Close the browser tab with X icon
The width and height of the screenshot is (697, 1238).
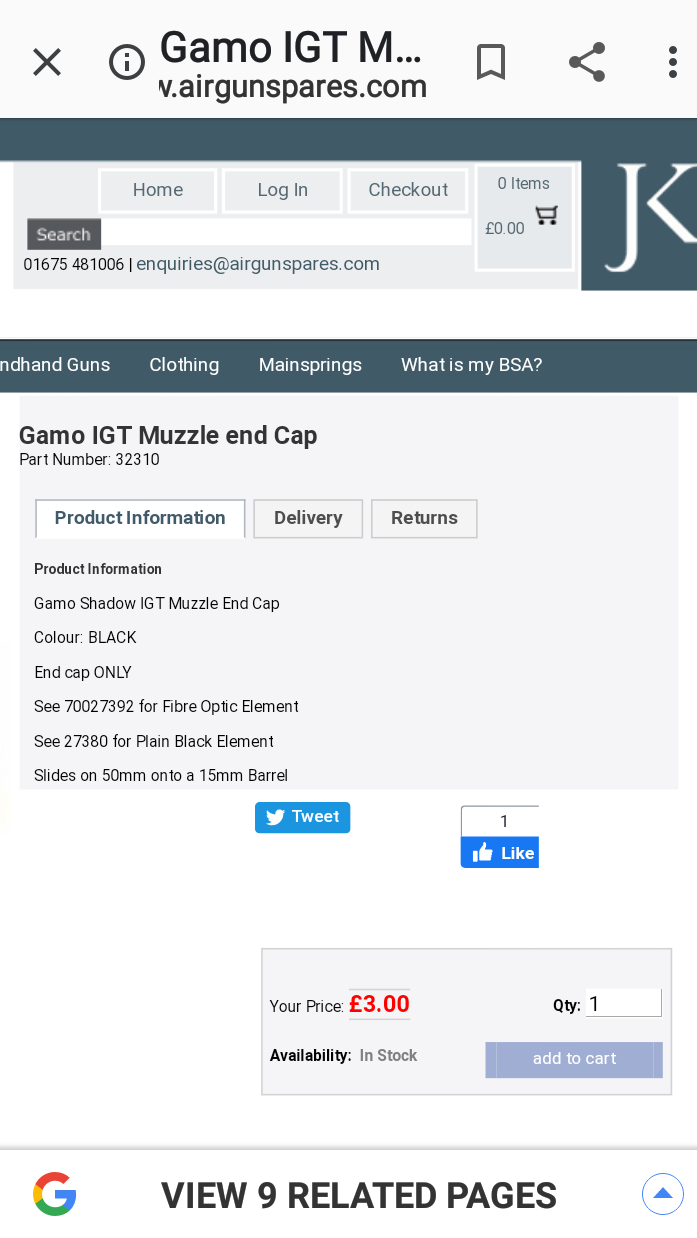(x=47, y=62)
